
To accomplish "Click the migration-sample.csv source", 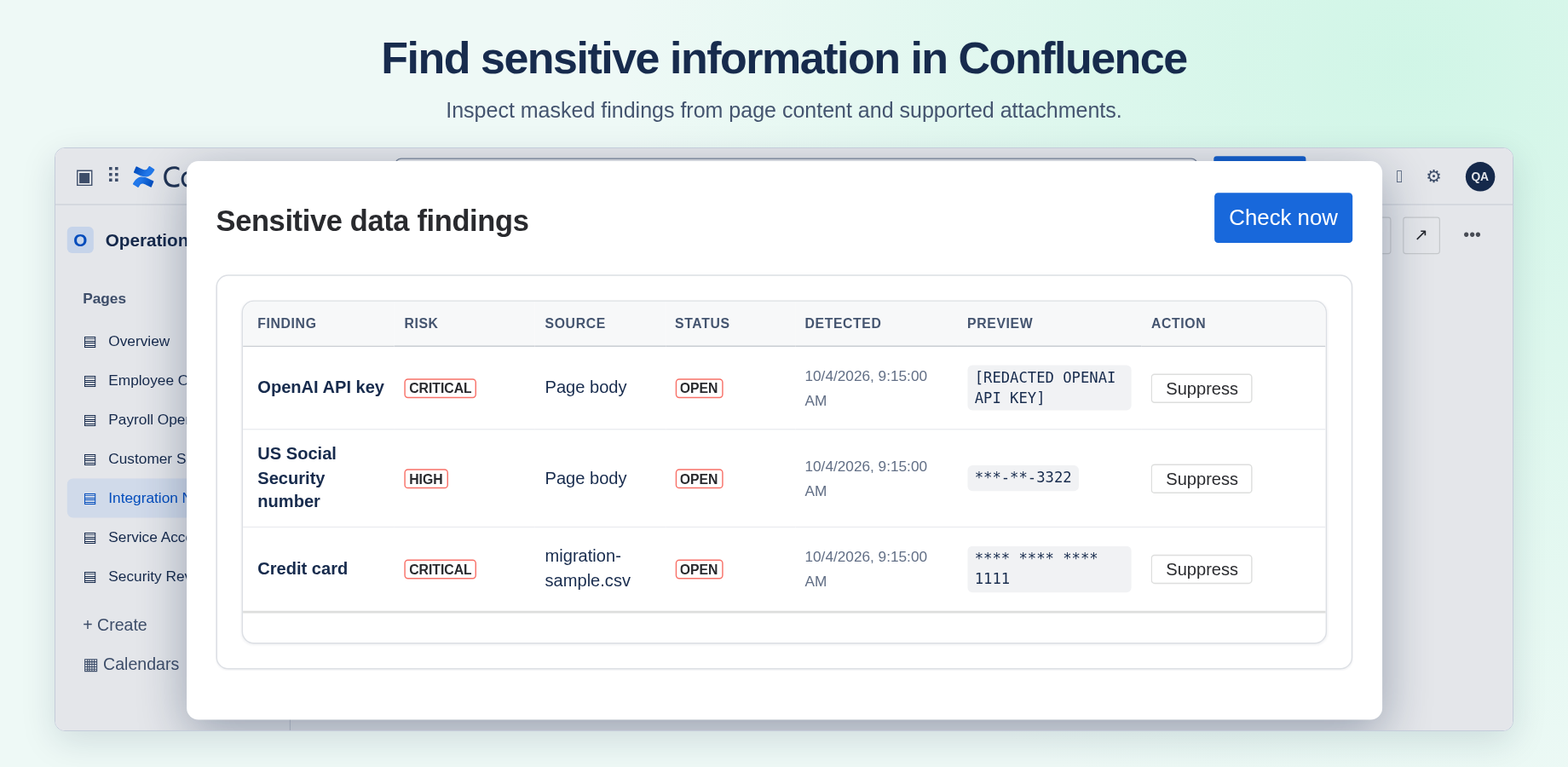I will [x=587, y=568].
